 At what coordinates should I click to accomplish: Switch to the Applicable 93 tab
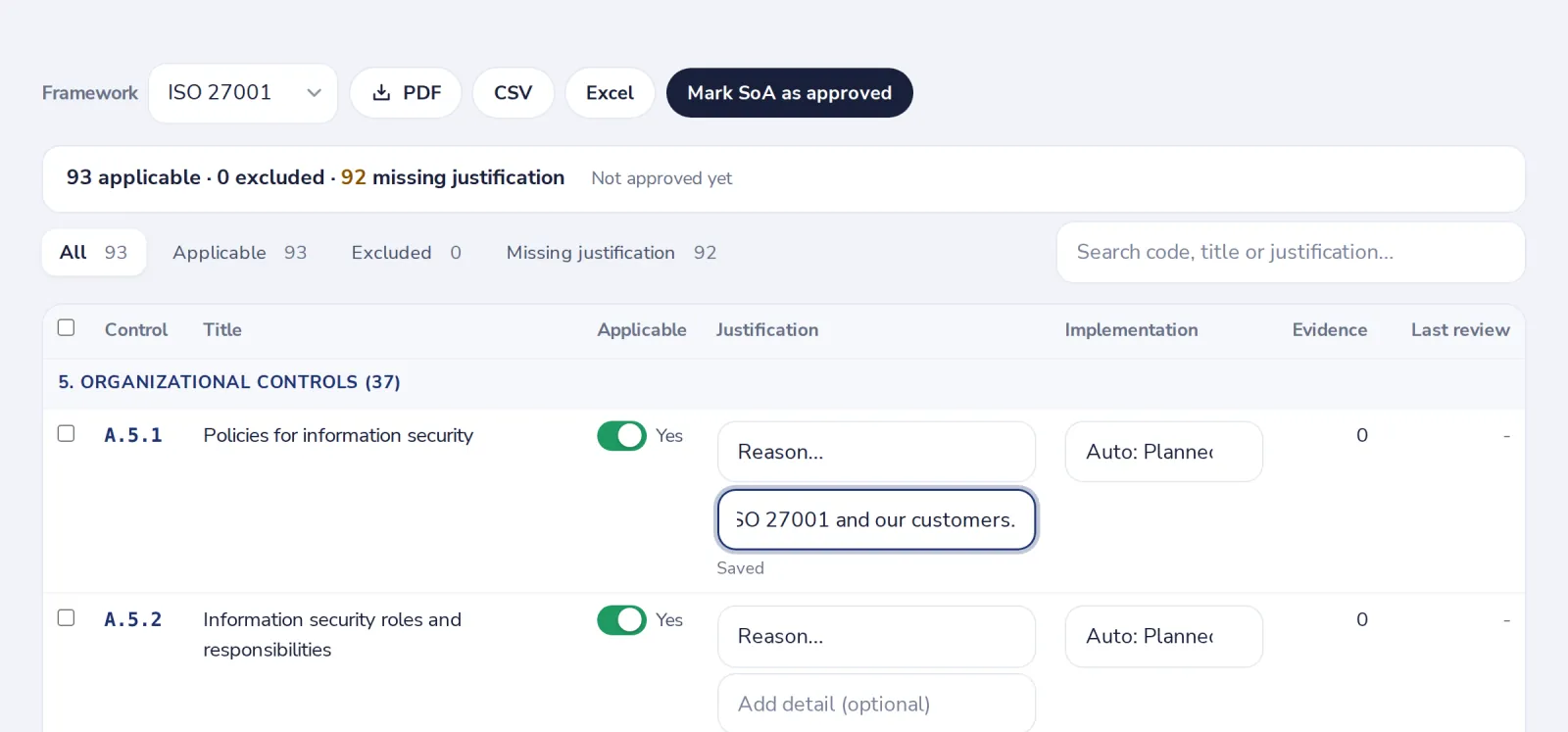pyautogui.click(x=240, y=253)
